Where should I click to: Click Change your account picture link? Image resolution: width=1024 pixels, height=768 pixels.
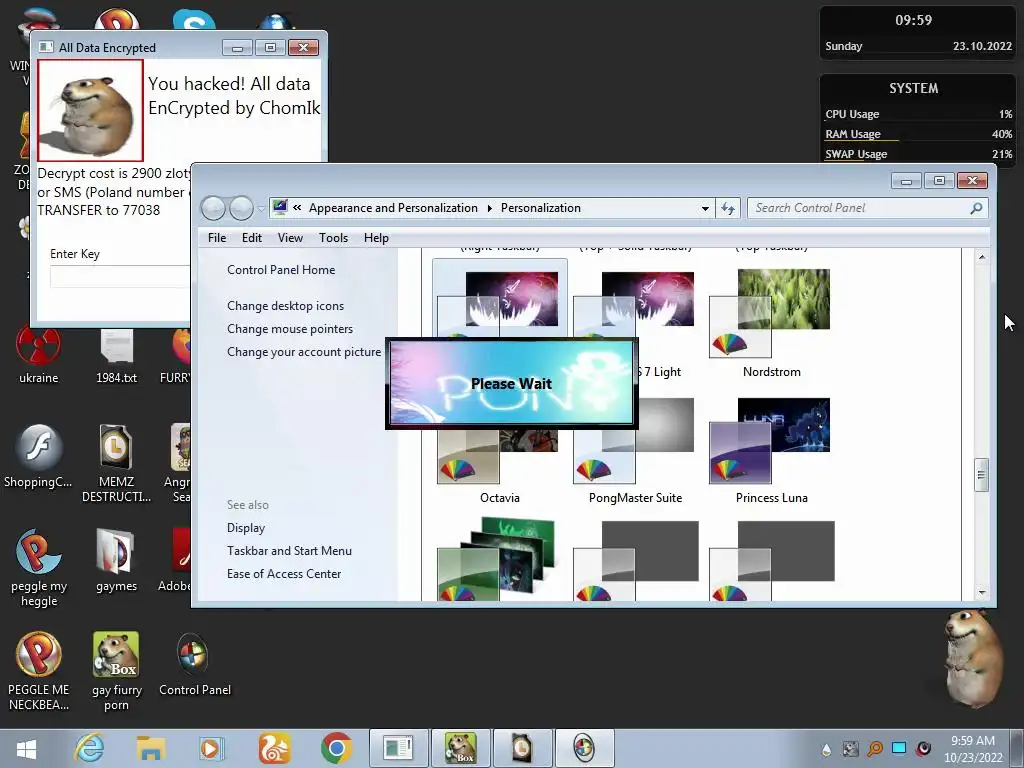pyautogui.click(x=304, y=351)
